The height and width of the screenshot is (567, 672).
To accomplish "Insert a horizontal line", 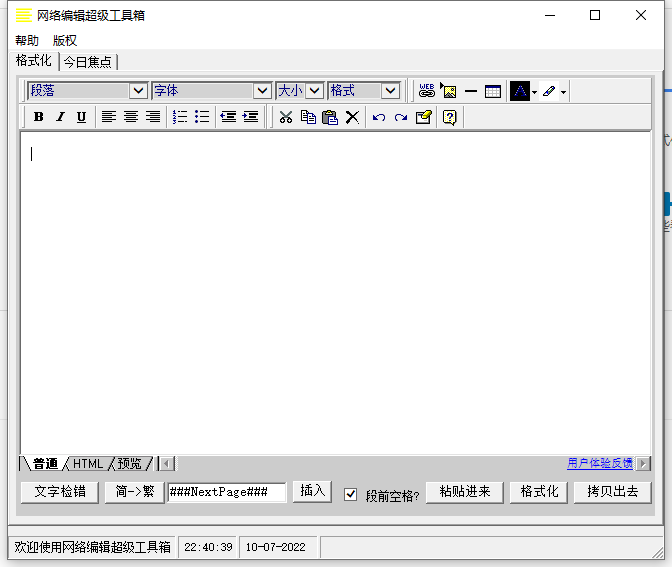I will tap(471, 91).
